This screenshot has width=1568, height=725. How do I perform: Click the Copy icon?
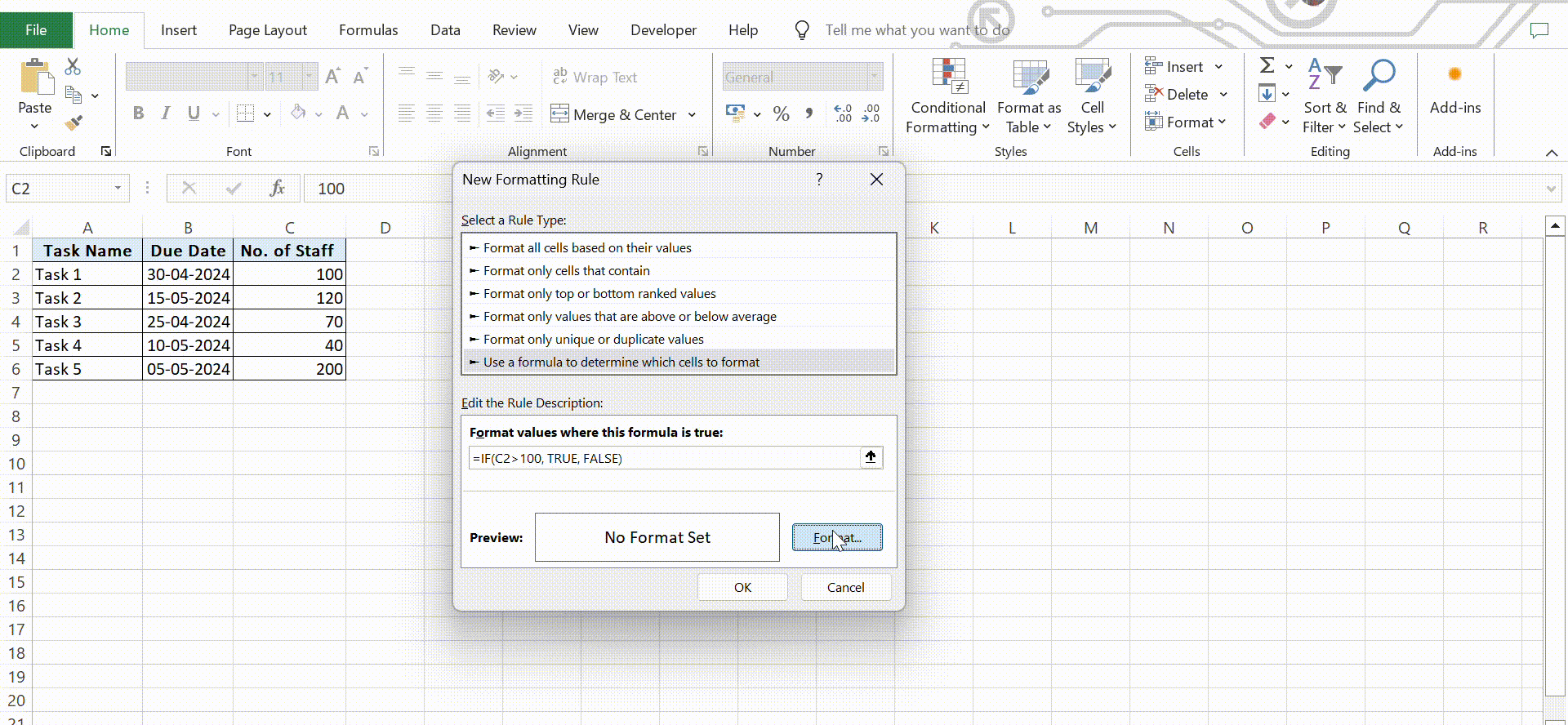[73, 95]
